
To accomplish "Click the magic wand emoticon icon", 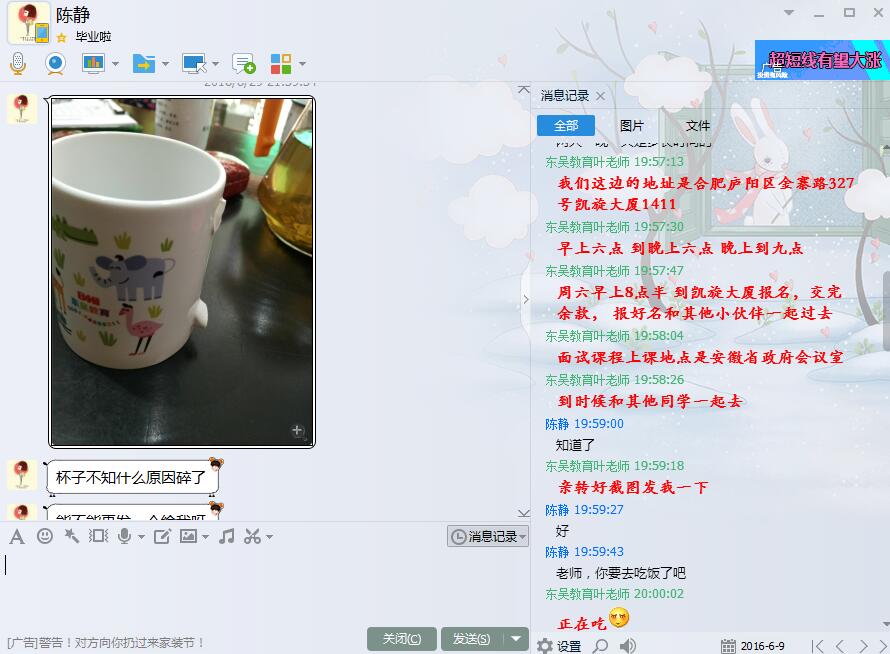I will pyautogui.click(x=72, y=535).
